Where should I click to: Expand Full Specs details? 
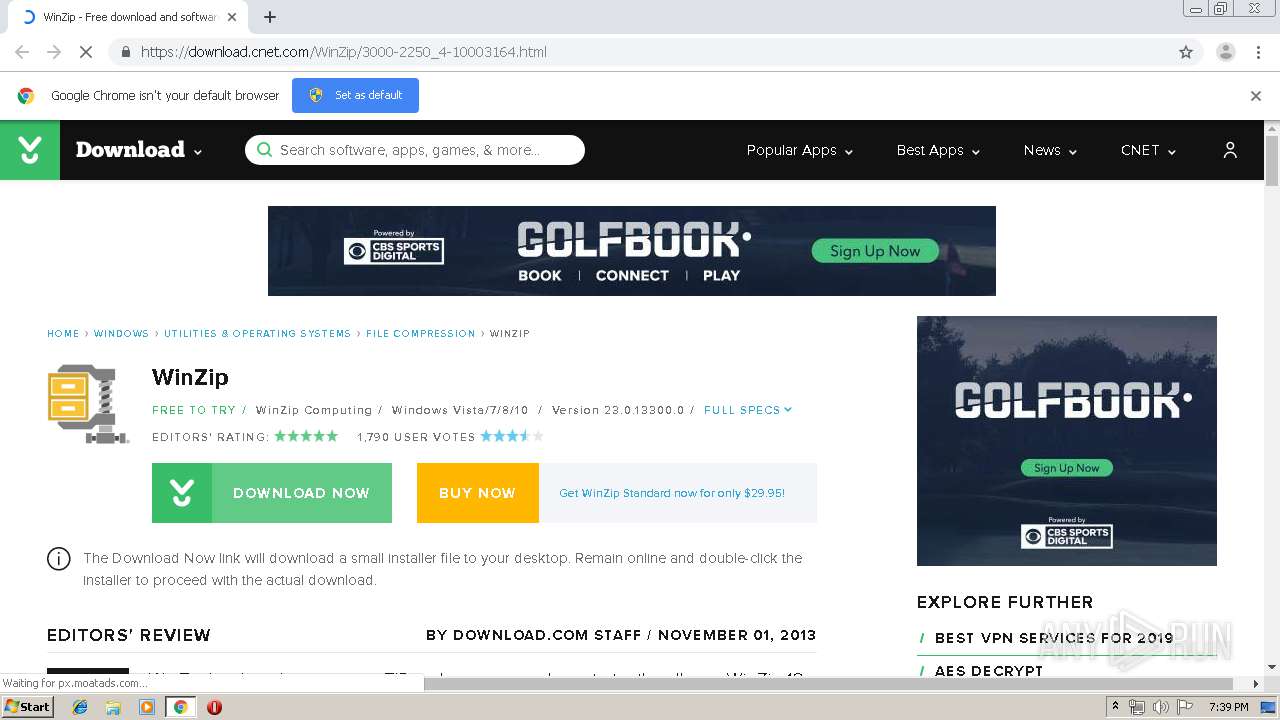(748, 410)
